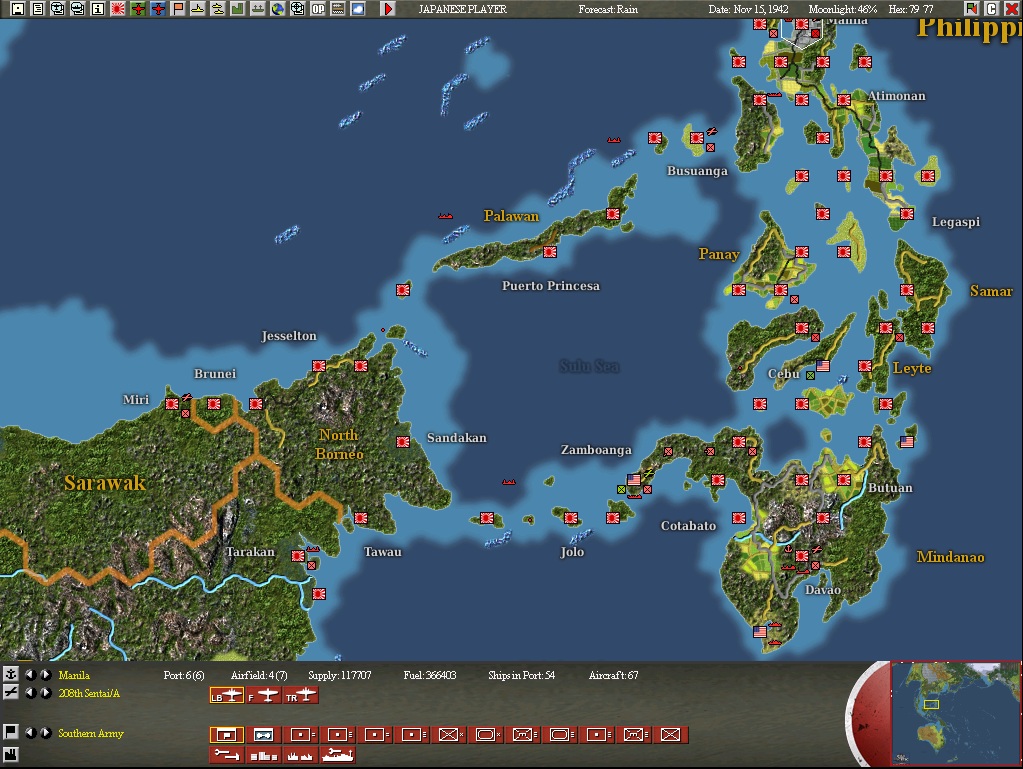The width and height of the screenshot is (1023, 769).
Task: Select the highlighted HQ flag unit button
Action: pyautogui.click(x=226, y=735)
